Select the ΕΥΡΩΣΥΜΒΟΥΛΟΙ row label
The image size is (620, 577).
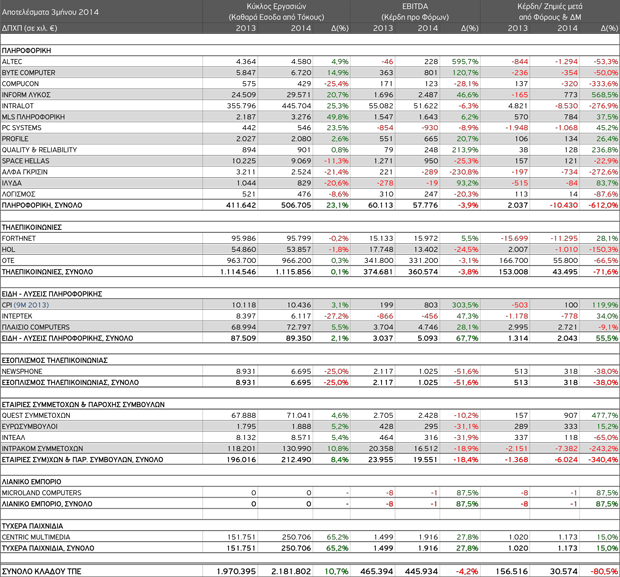(30, 426)
